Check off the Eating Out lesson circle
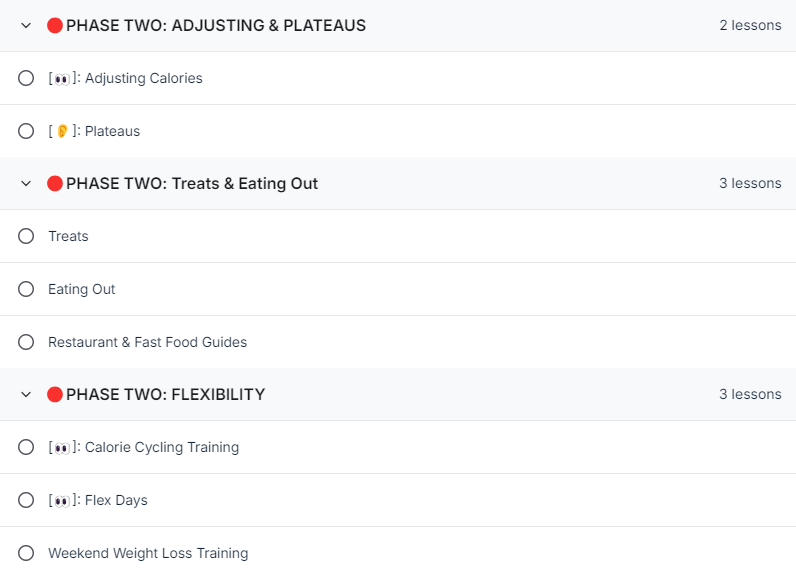This screenshot has width=796, height=569. 26,289
